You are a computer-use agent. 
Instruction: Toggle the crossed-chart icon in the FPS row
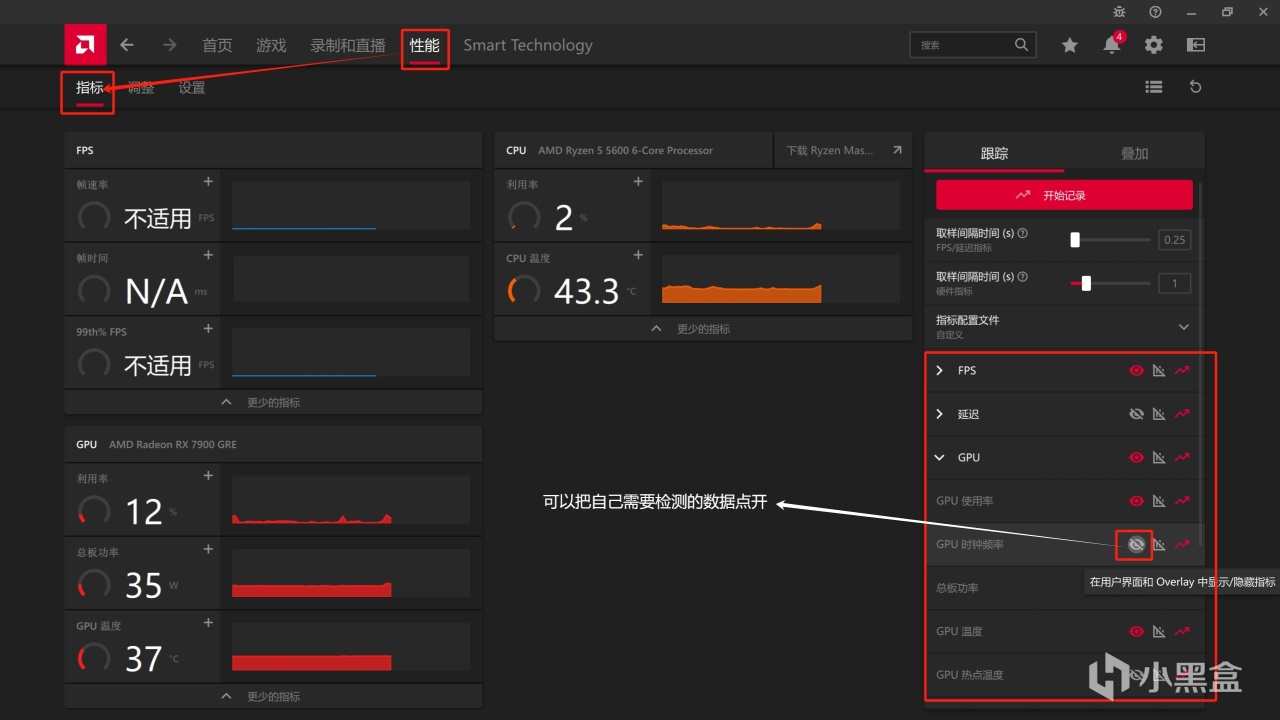tap(1159, 370)
